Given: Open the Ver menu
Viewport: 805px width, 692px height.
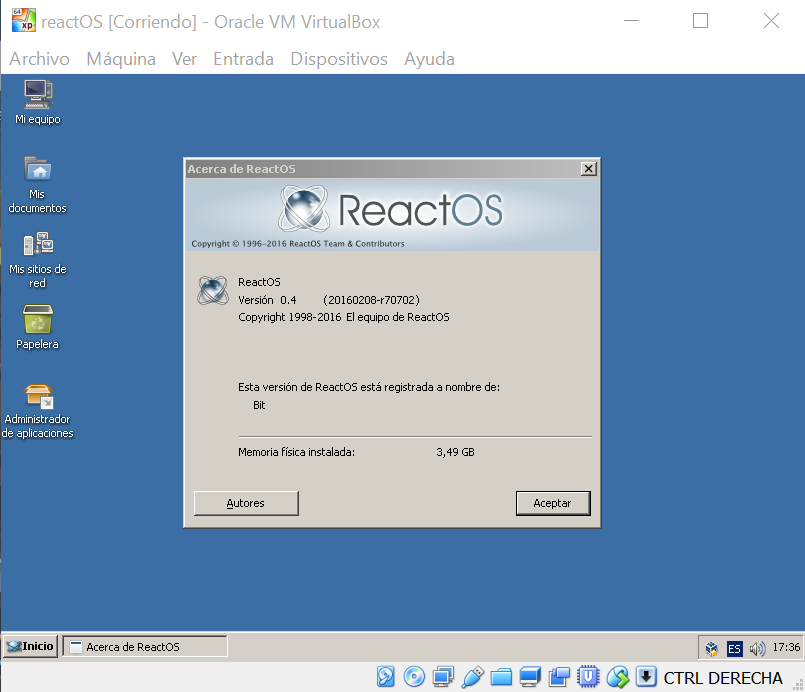Looking at the screenshot, I should point(184,59).
